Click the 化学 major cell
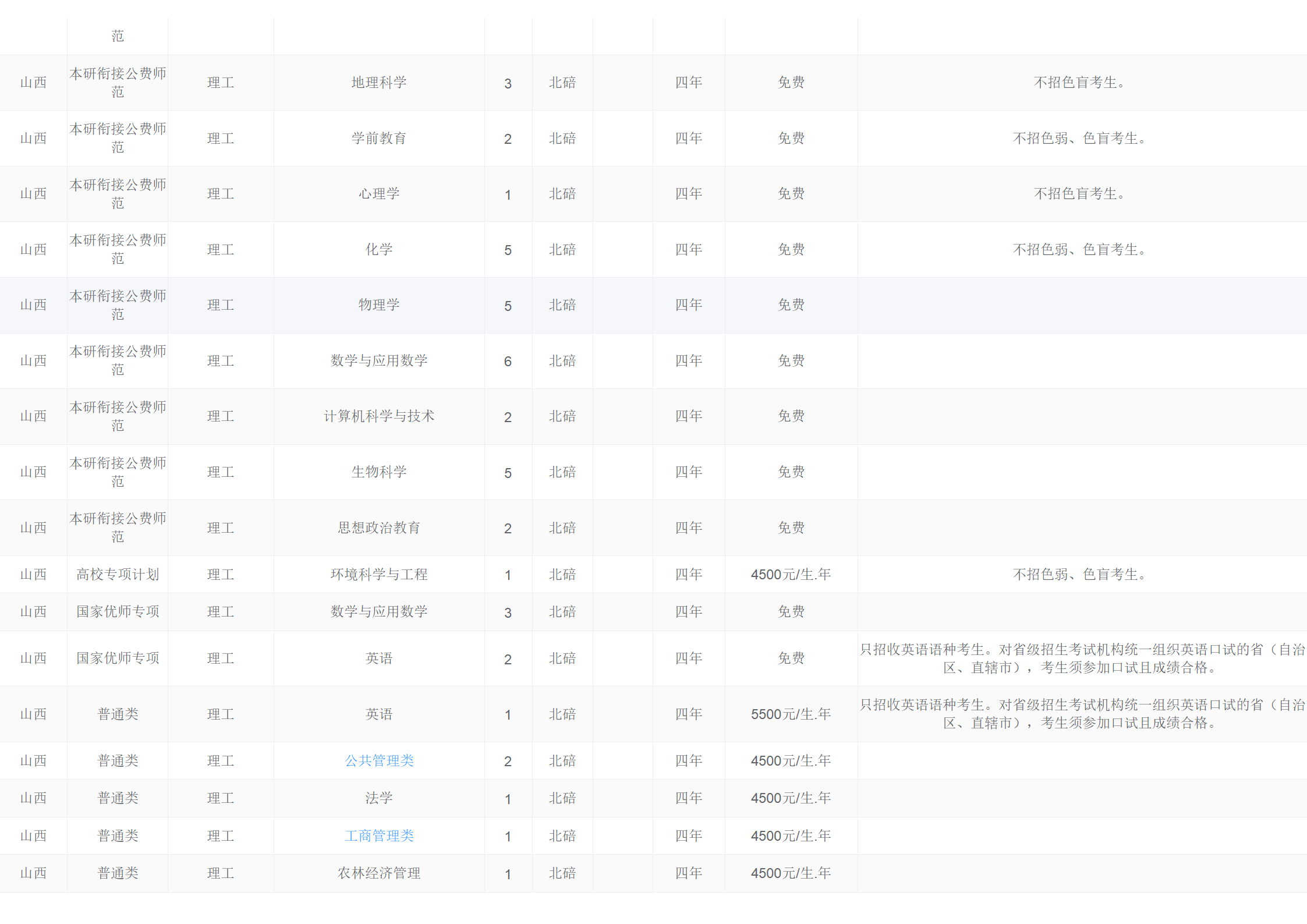The height and width of the screenshot is (924, 1307). [x=379, y=249]
